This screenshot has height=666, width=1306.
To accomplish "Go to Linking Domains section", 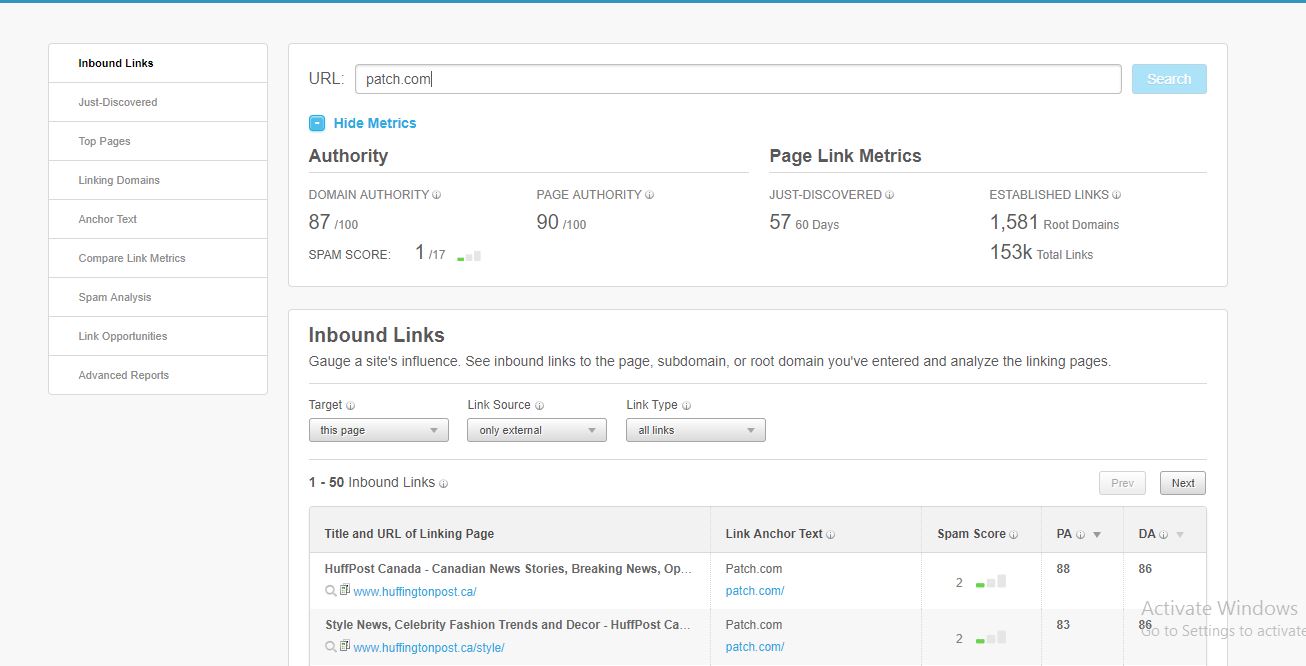I will click(x=119, y=180).
